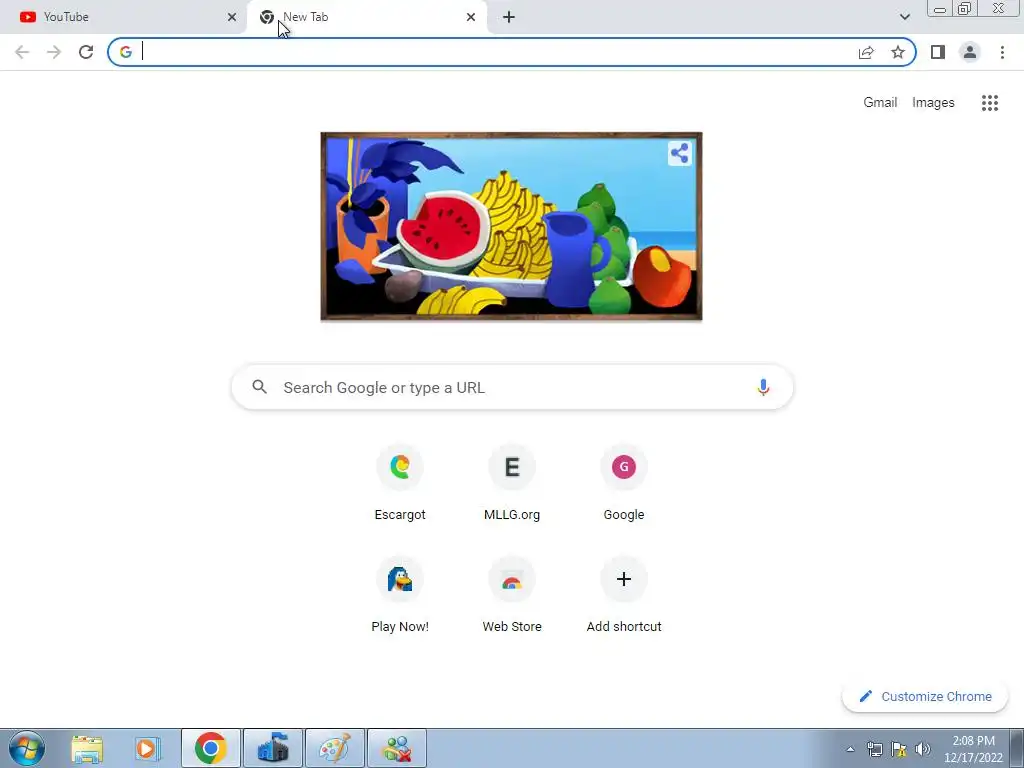
Task: Launch Windows Media Player from taskbar
Action: point(148,748)
